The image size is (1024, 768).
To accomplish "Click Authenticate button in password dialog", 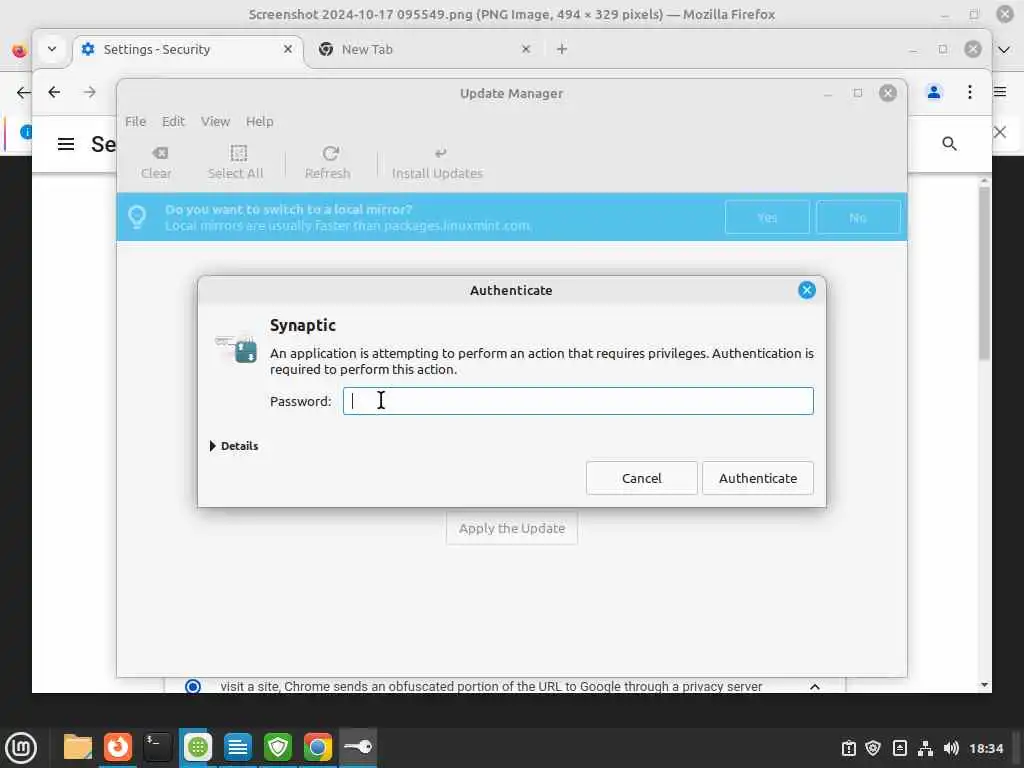I will (758, 478).
